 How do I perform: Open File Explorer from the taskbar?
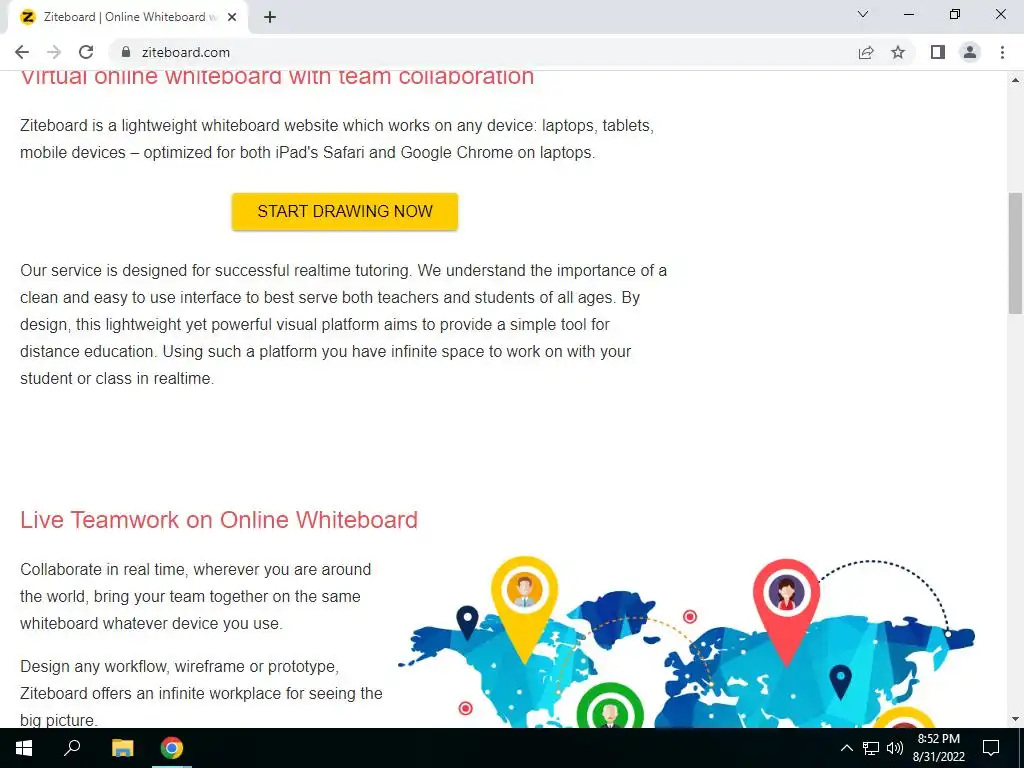122,748
